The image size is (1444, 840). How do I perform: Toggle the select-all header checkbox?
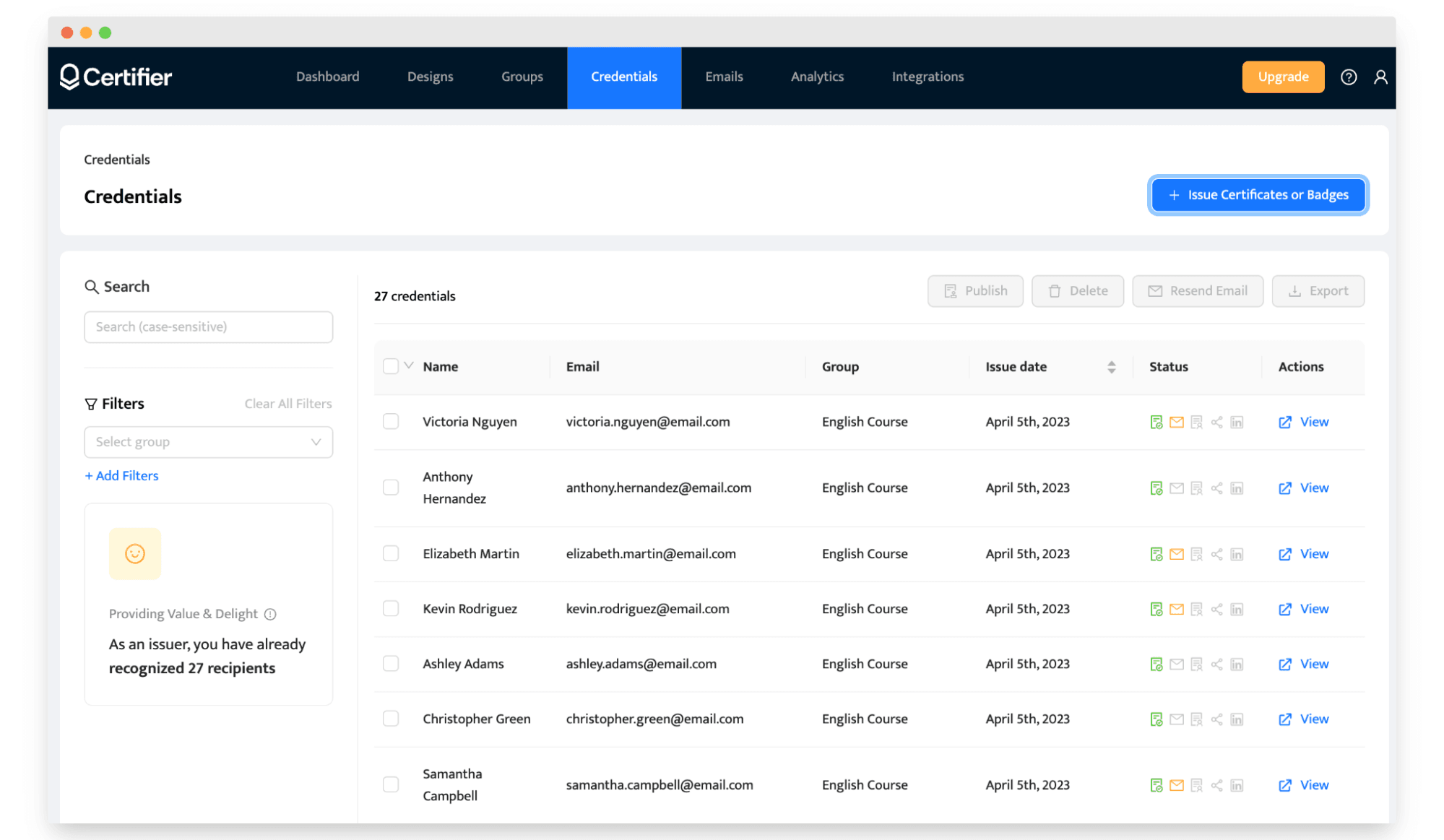(x=391, y=366)
